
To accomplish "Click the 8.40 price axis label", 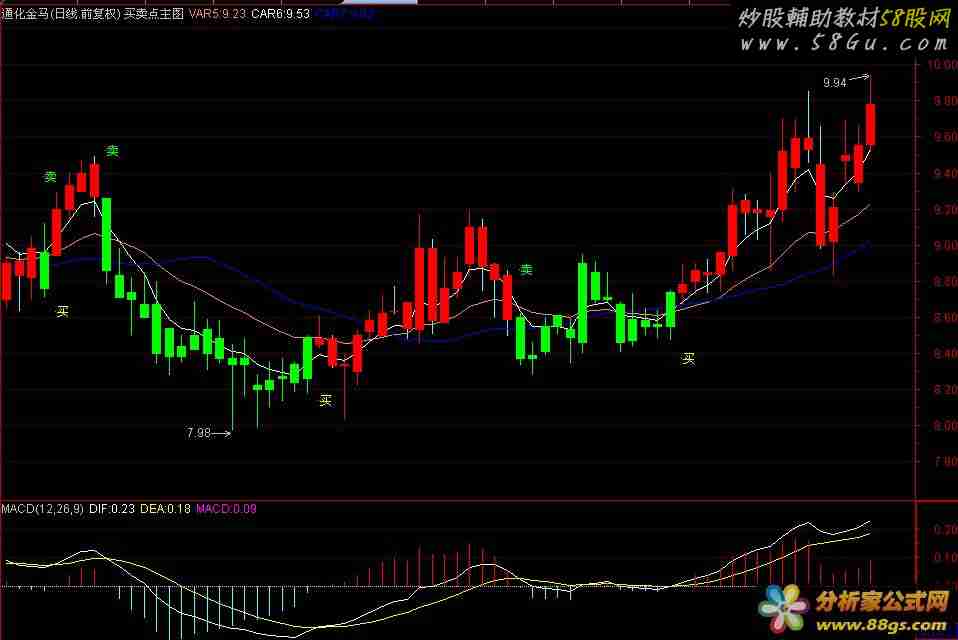I will [945, 354].
